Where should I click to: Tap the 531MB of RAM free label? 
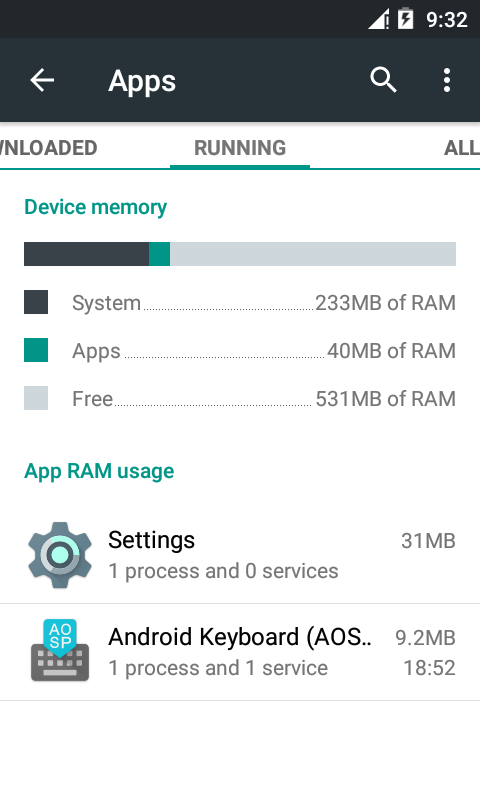386,399
